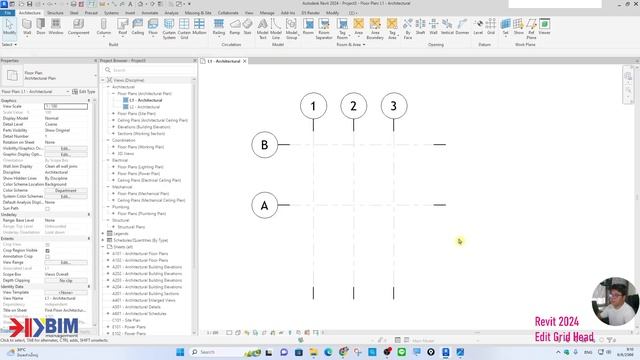Select the Ceiling tool

point(138,27)
